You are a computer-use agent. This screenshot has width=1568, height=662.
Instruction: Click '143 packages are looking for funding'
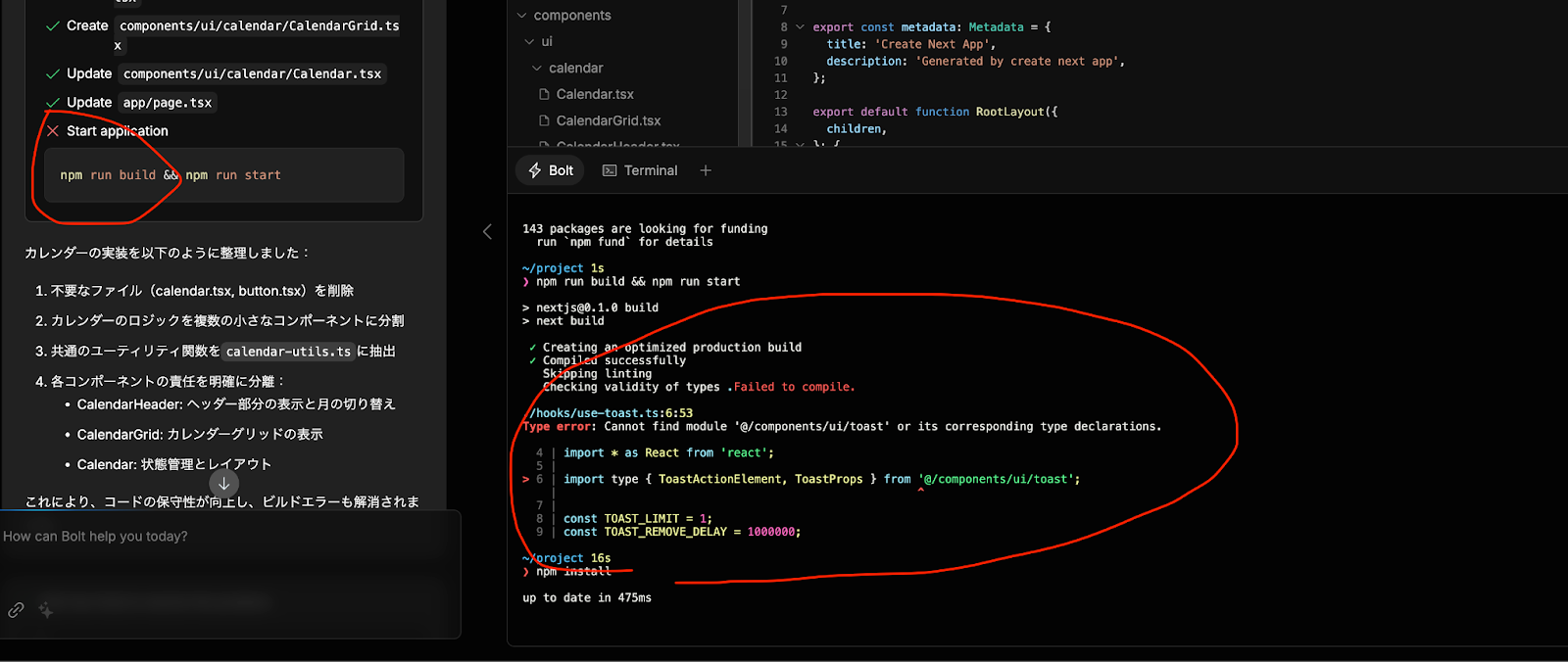[x=645, y=229]
